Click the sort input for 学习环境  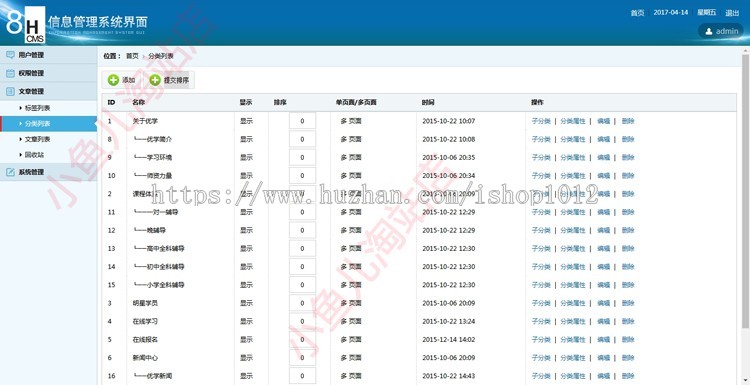302,157
